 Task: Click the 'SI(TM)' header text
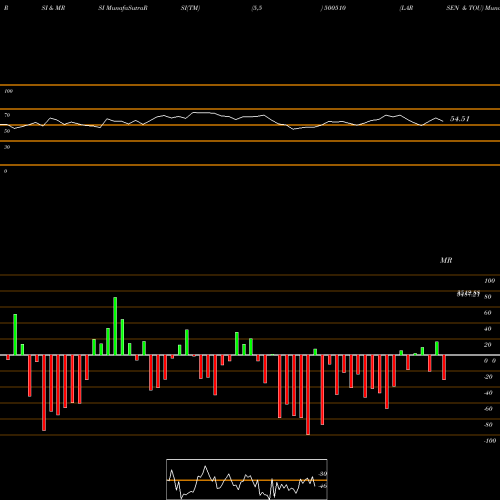190,8
